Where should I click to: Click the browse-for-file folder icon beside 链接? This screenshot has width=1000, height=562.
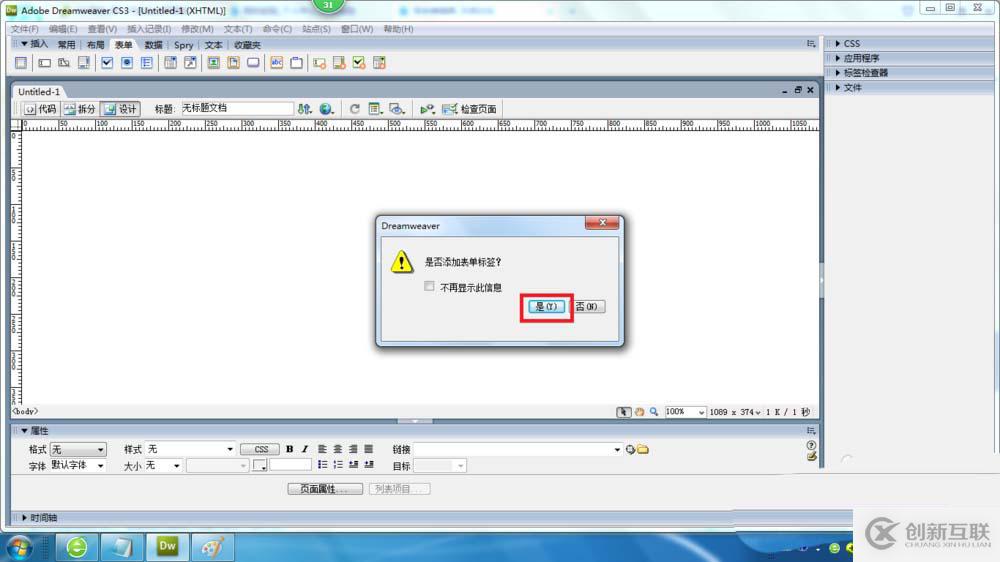pos(643,450)
